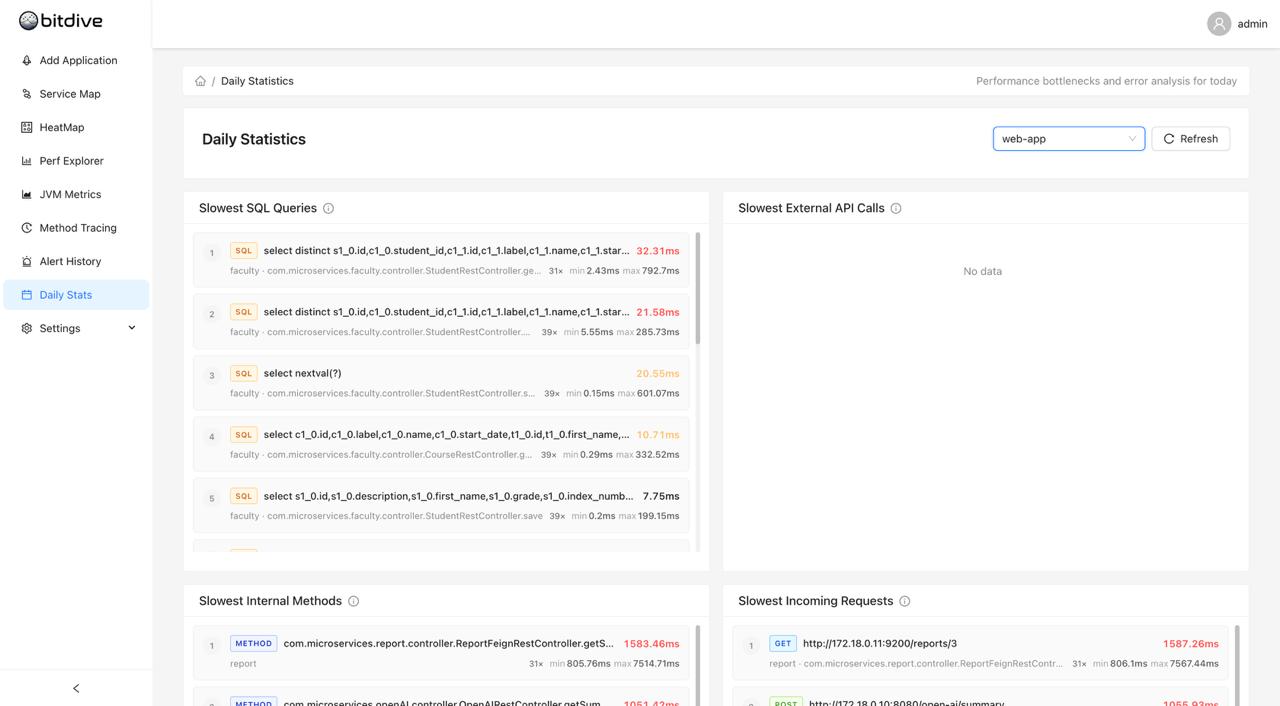
Task: Click the Daily Statistics breadcrumb
Action: 257,81
